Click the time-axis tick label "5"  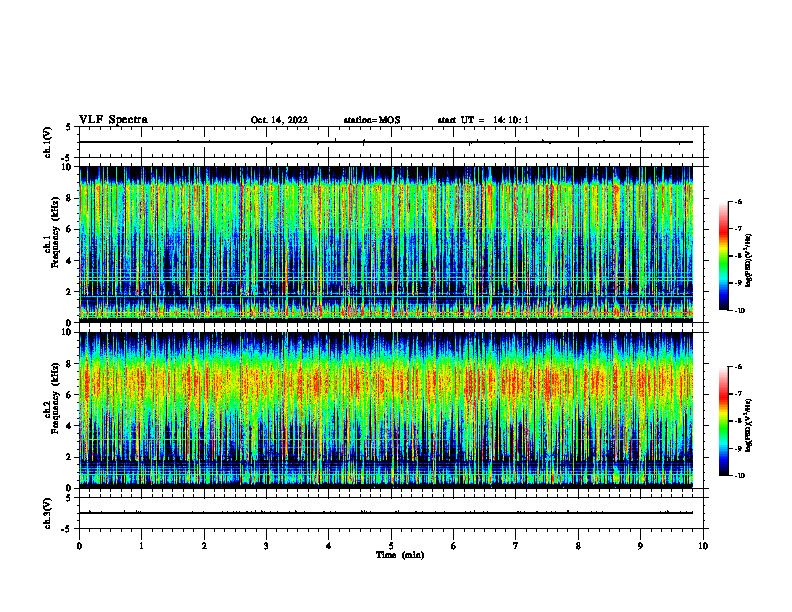391,546
